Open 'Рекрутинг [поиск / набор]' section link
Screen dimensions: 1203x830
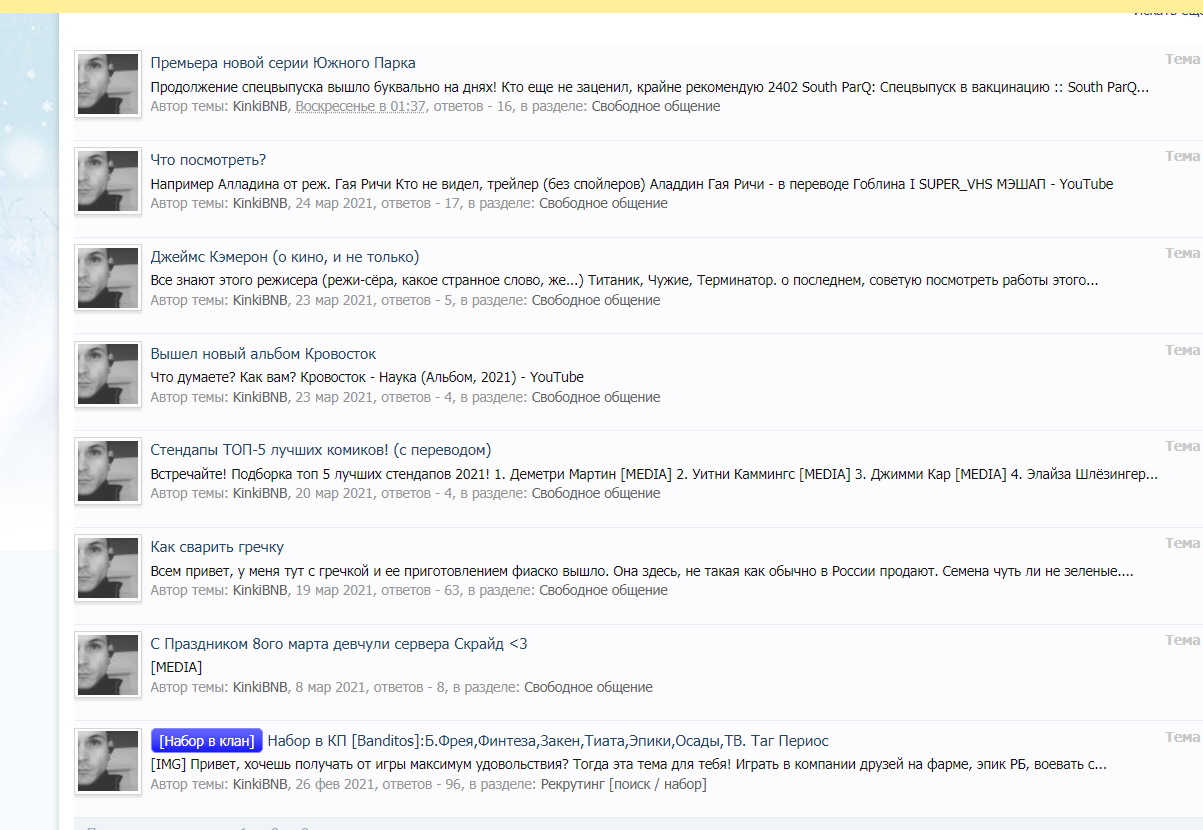(623, 785)
